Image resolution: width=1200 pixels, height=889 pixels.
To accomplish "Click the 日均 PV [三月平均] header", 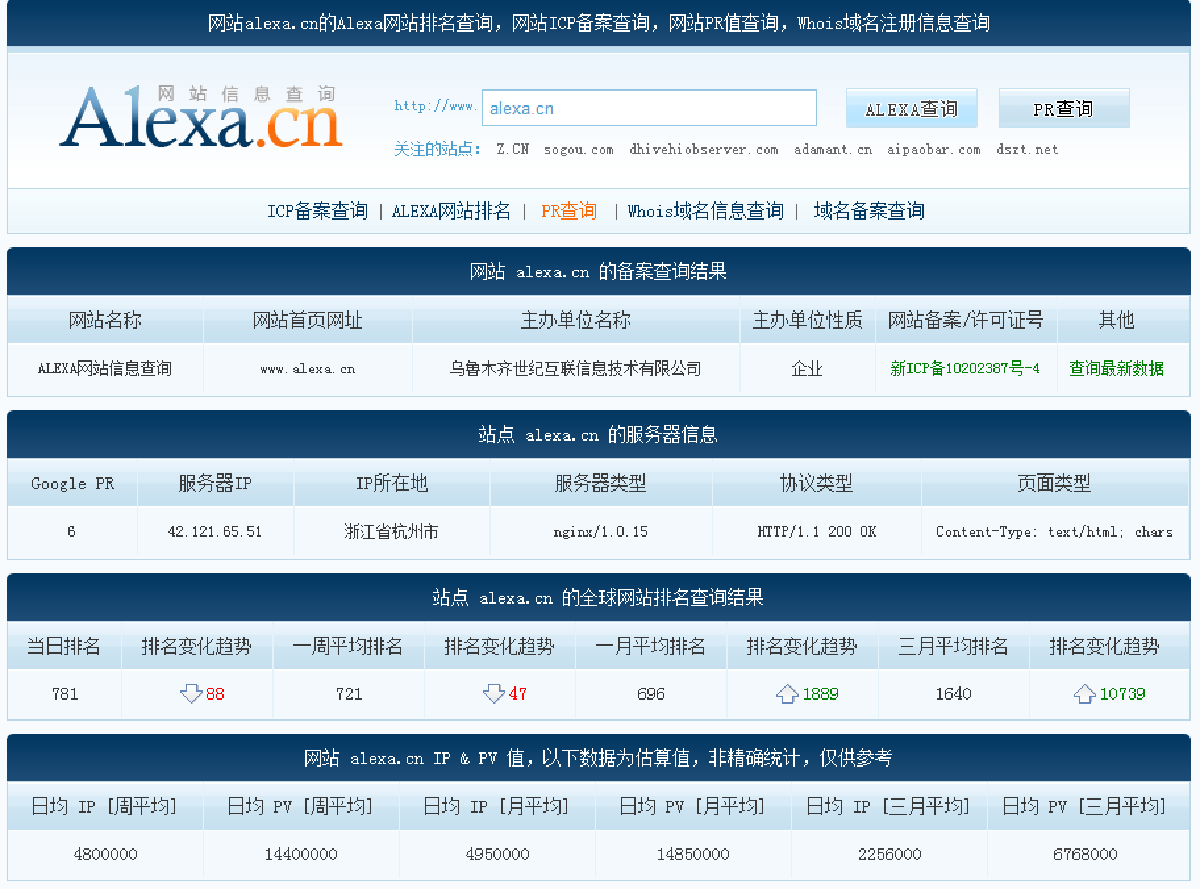I will tap(1084, 806).
